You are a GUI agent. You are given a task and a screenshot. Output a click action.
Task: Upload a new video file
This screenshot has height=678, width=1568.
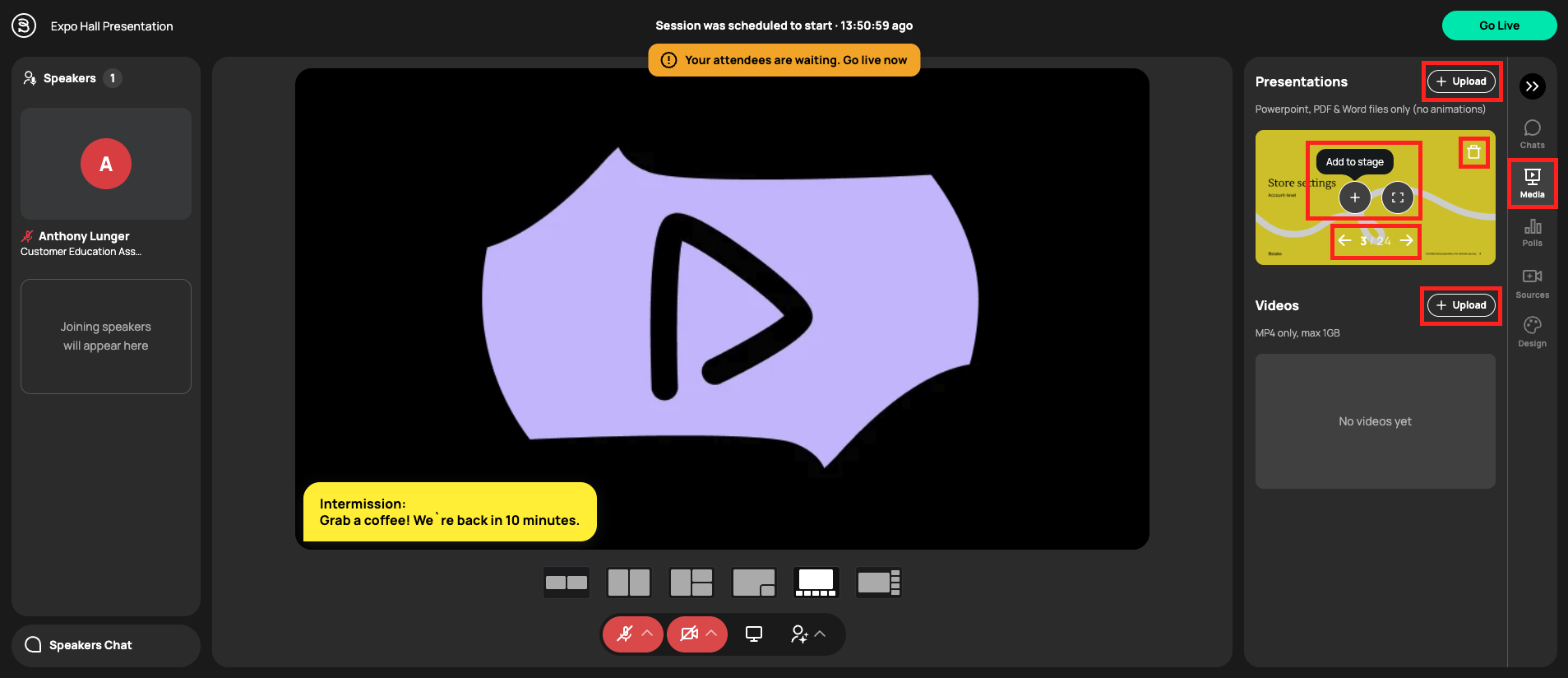[x=1461, y=305]
